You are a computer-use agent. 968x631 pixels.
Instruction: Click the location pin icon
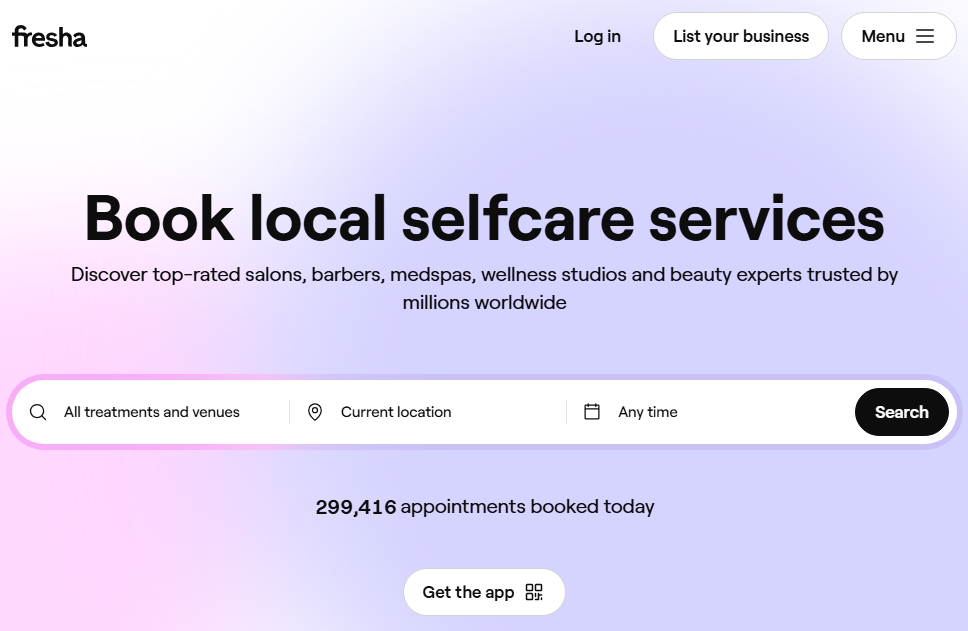click(x=315, y=412)
